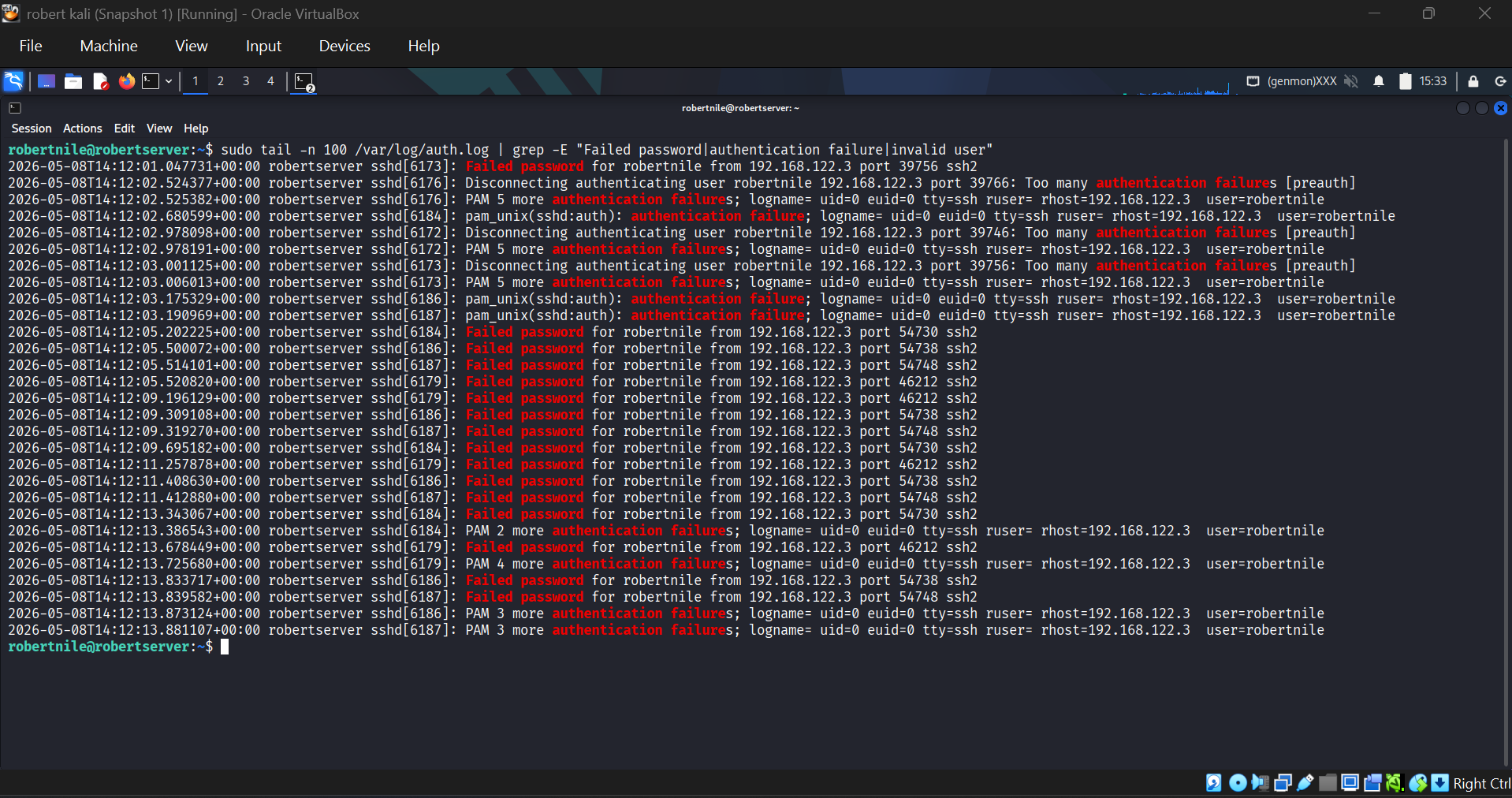Click the terminal title robertnile@robertserver: ~

coord(740,108)
